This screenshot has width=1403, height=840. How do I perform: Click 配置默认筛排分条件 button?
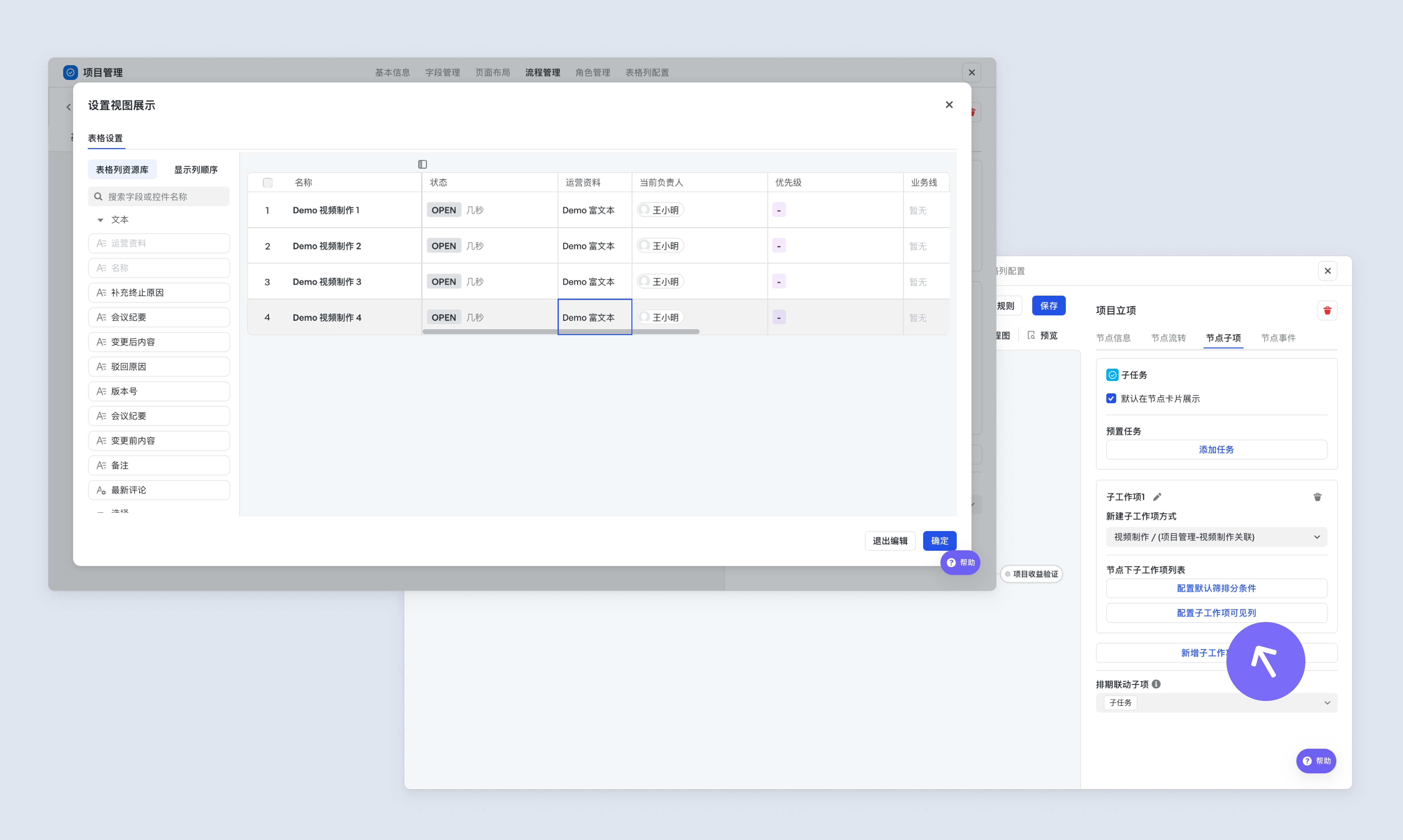(1216, 588)
